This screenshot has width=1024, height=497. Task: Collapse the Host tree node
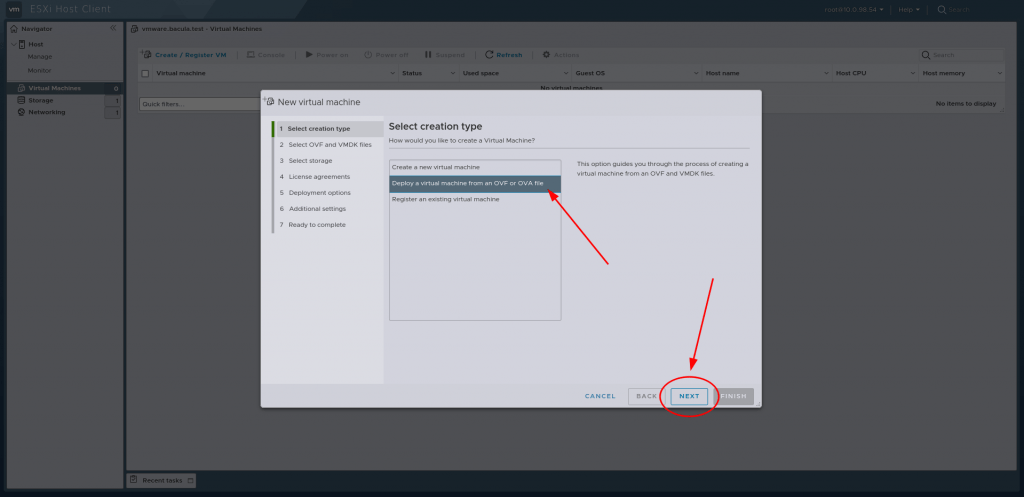click(x=12, y=44)
